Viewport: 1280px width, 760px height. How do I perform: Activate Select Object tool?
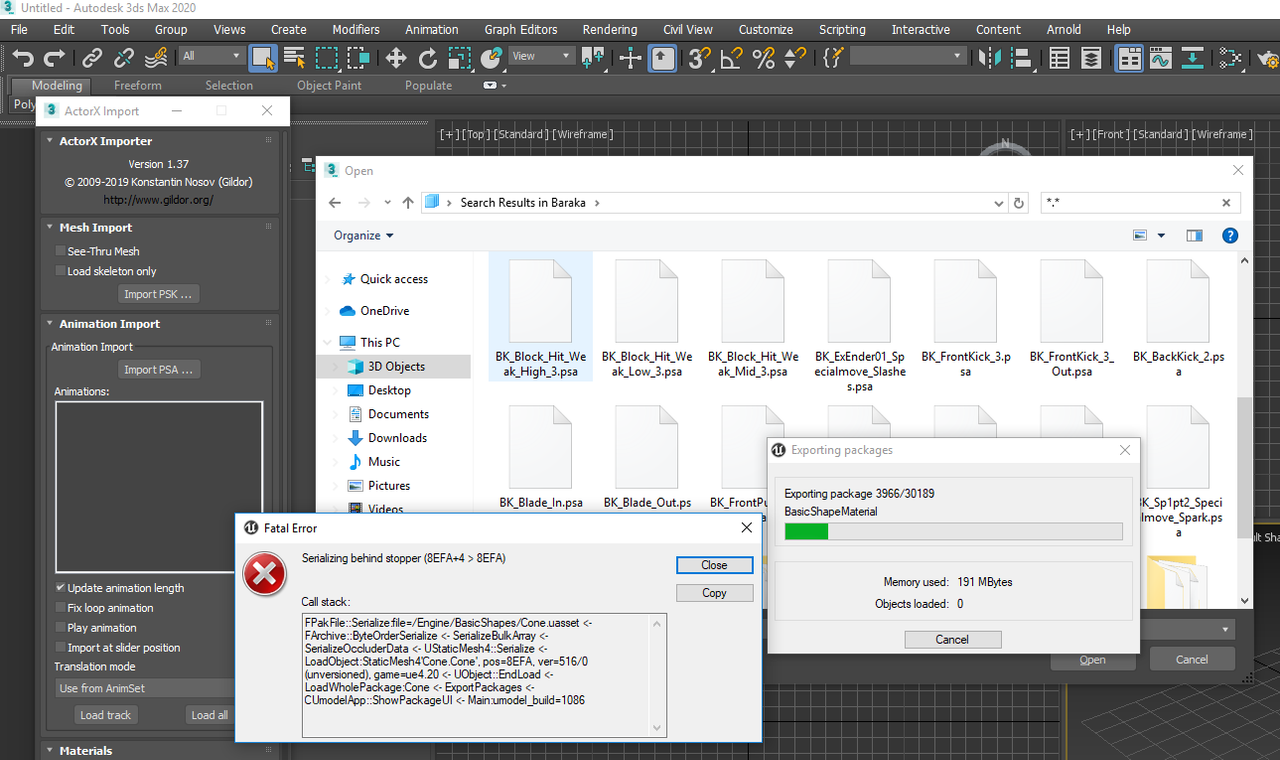point(263,58)
